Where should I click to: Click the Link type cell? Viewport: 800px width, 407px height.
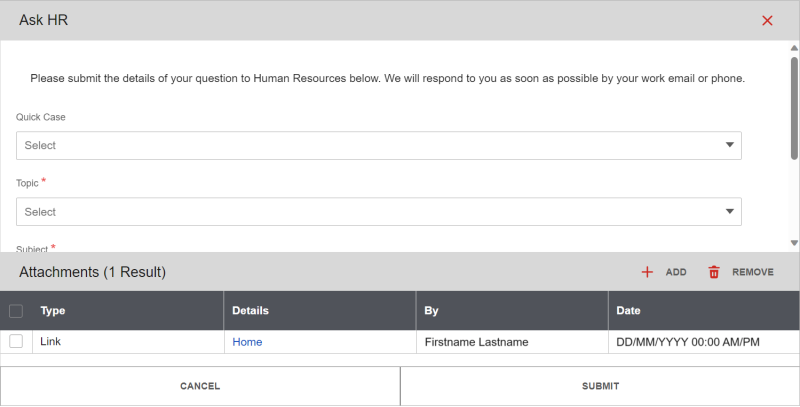[x=51, y=342]
